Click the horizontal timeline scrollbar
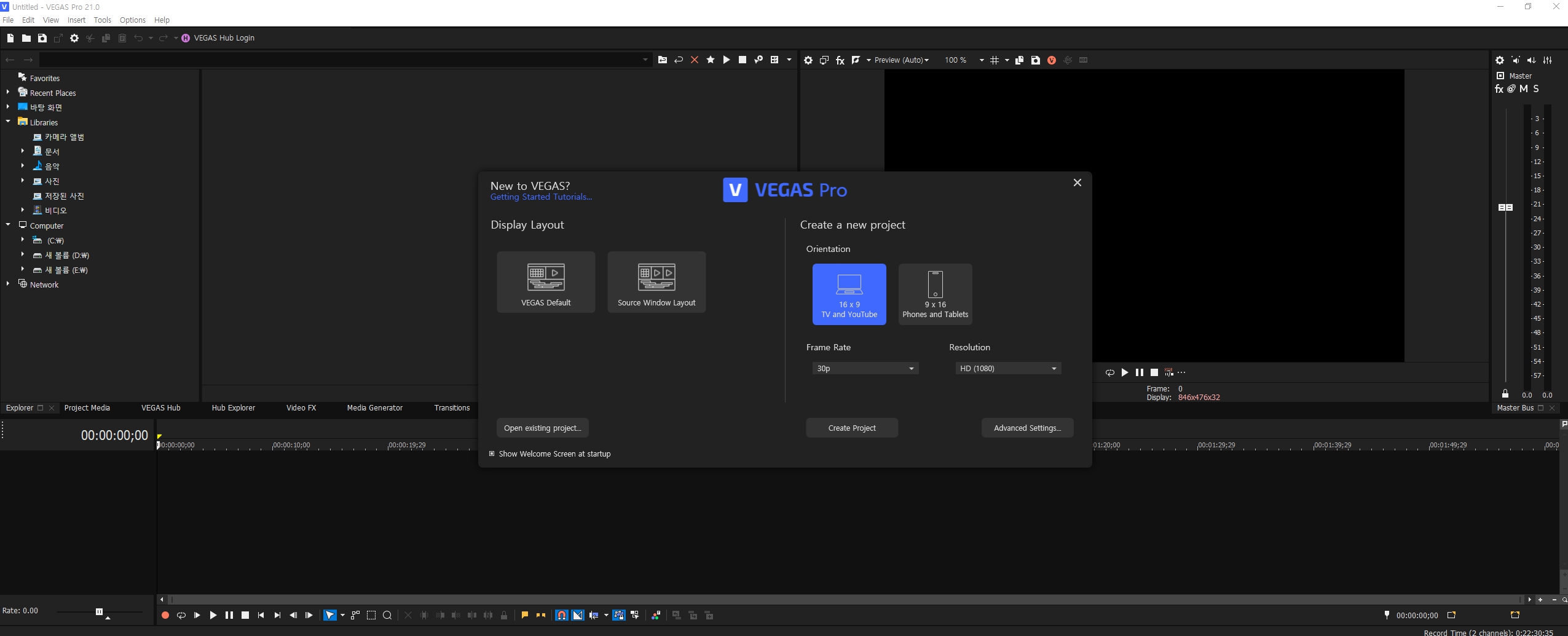The image size is (1568, 636). pyautogui.click(x=847, y=599)
